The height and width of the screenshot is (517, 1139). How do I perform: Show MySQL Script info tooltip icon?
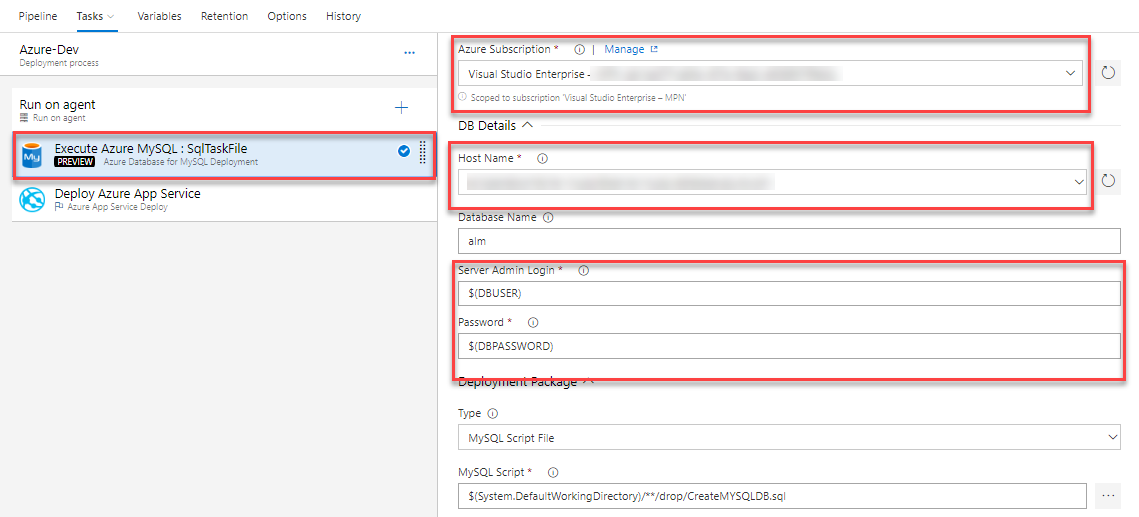[553, 473]
